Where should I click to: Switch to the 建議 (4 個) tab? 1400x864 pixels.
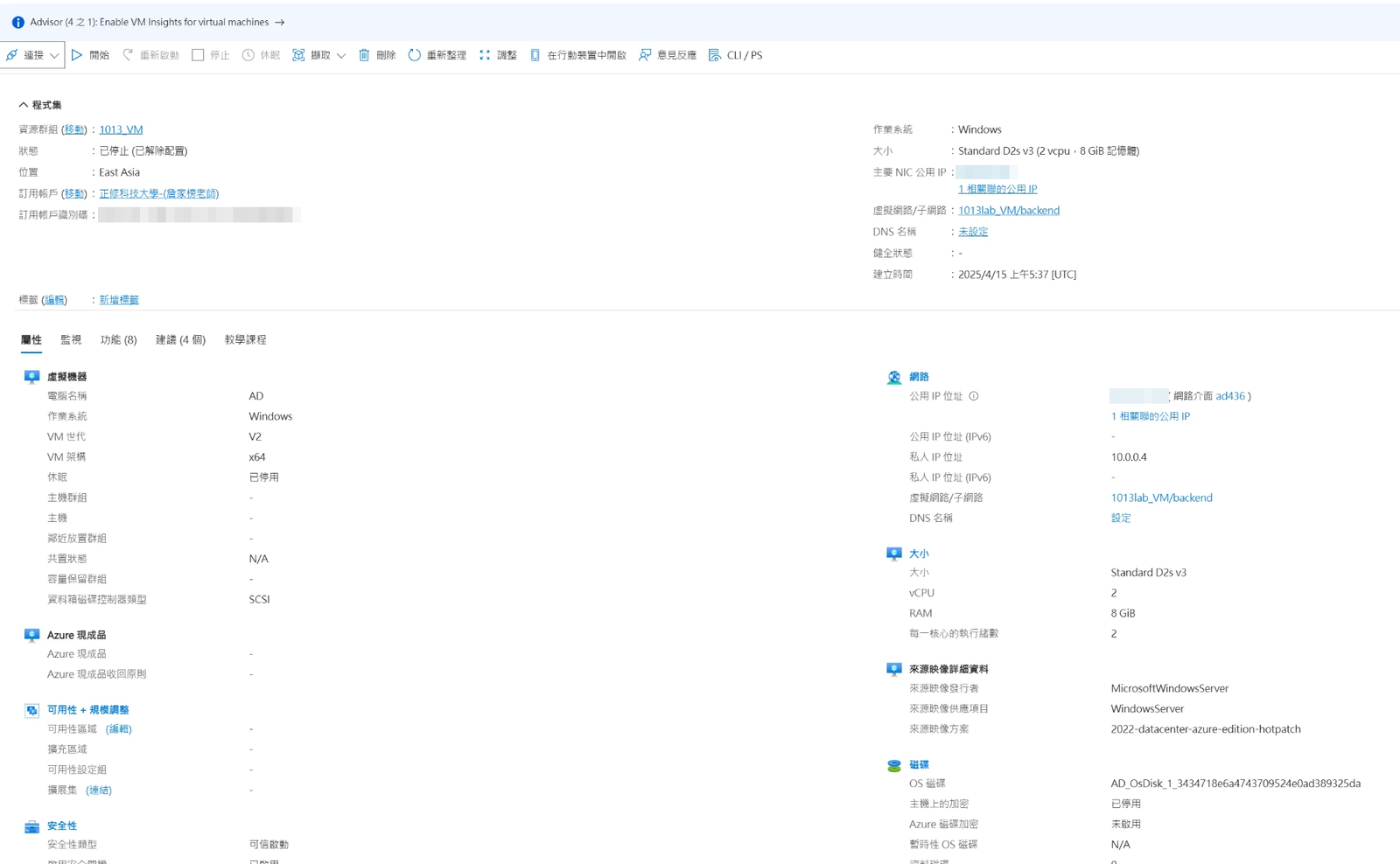tap(180, 339)
